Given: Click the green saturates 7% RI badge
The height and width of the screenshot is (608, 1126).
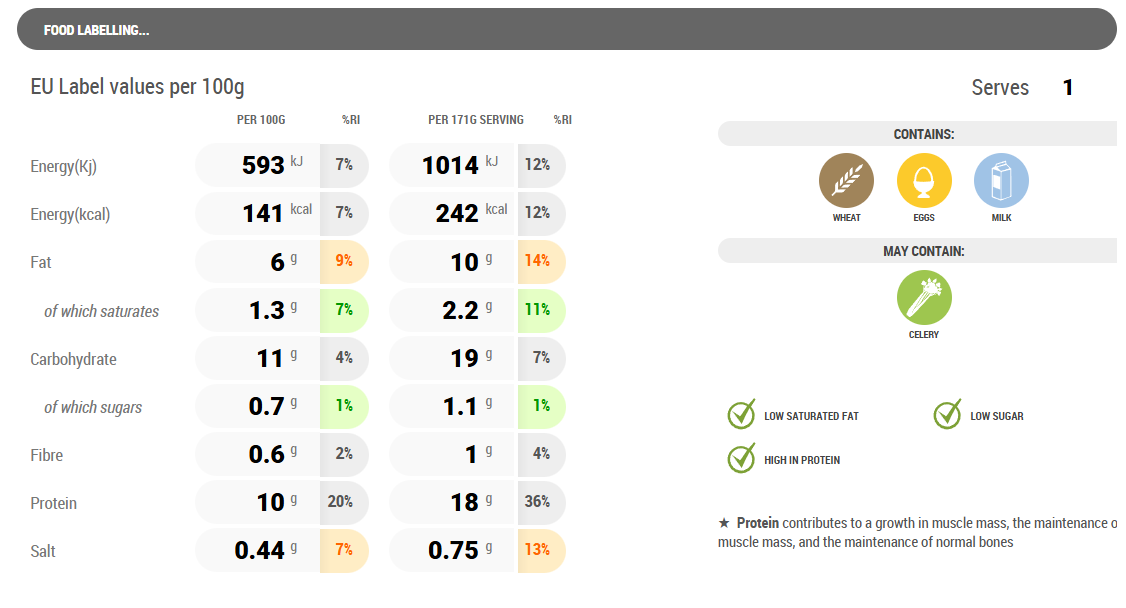Looking at the screenshot, I should 344,310.
